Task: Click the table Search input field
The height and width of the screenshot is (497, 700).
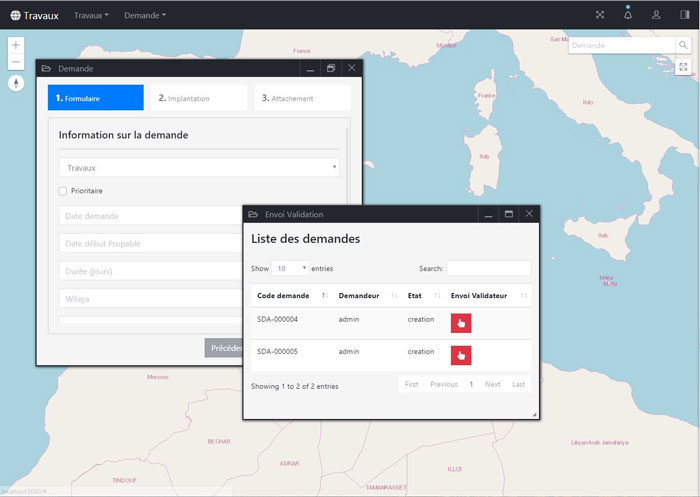Action: click(x=488, y=269)
